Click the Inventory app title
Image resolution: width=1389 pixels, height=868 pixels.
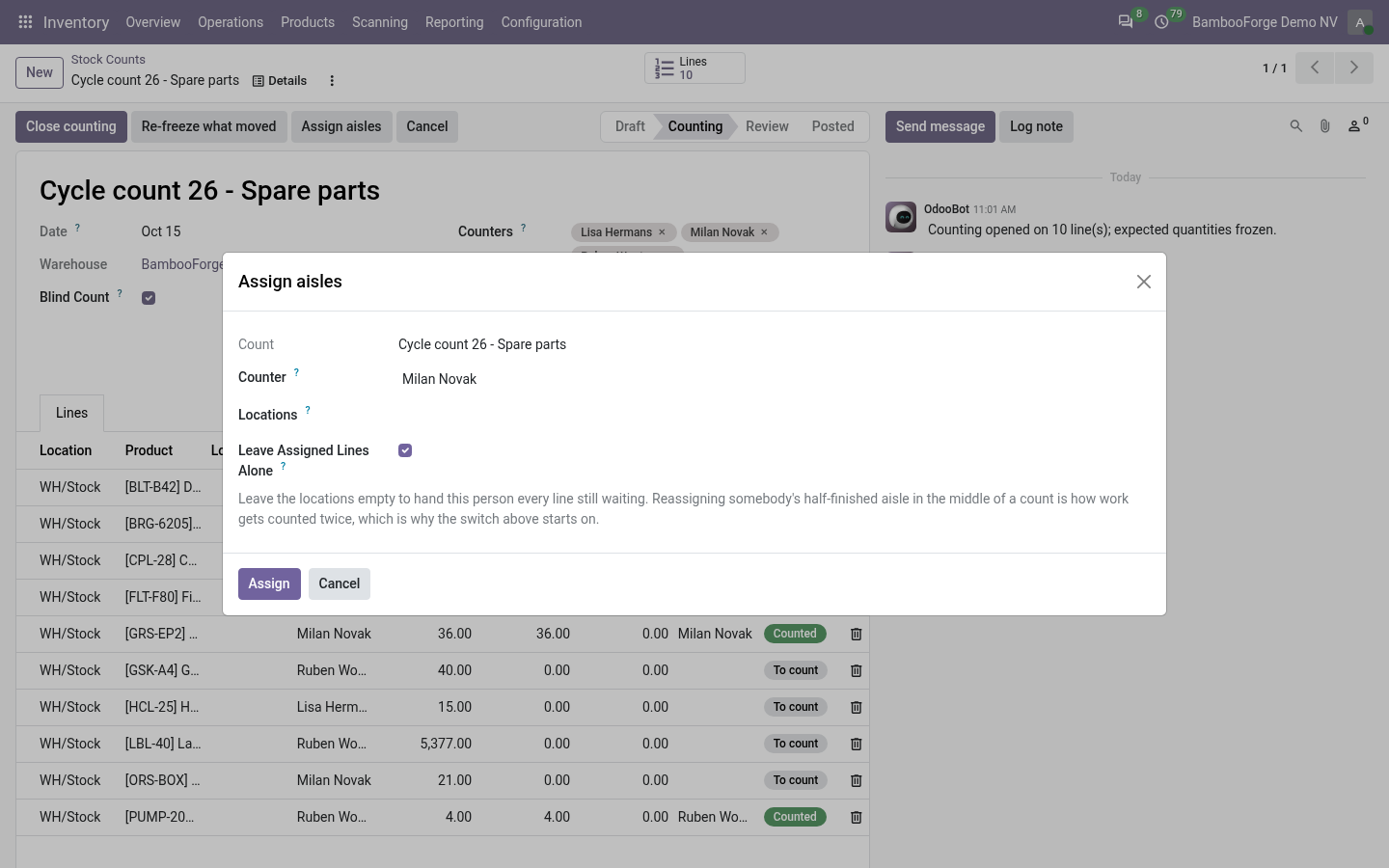76,21
